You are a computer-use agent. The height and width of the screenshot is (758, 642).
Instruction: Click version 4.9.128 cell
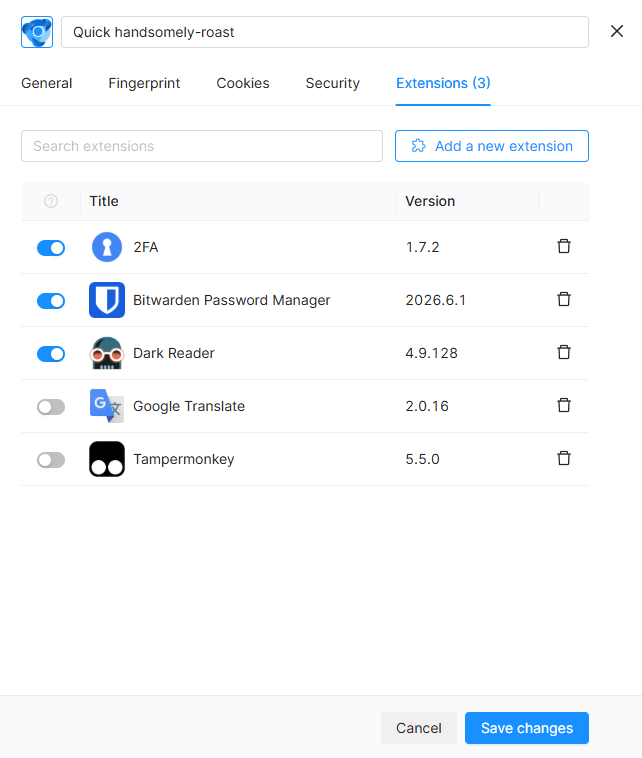[x=431, y=353]
